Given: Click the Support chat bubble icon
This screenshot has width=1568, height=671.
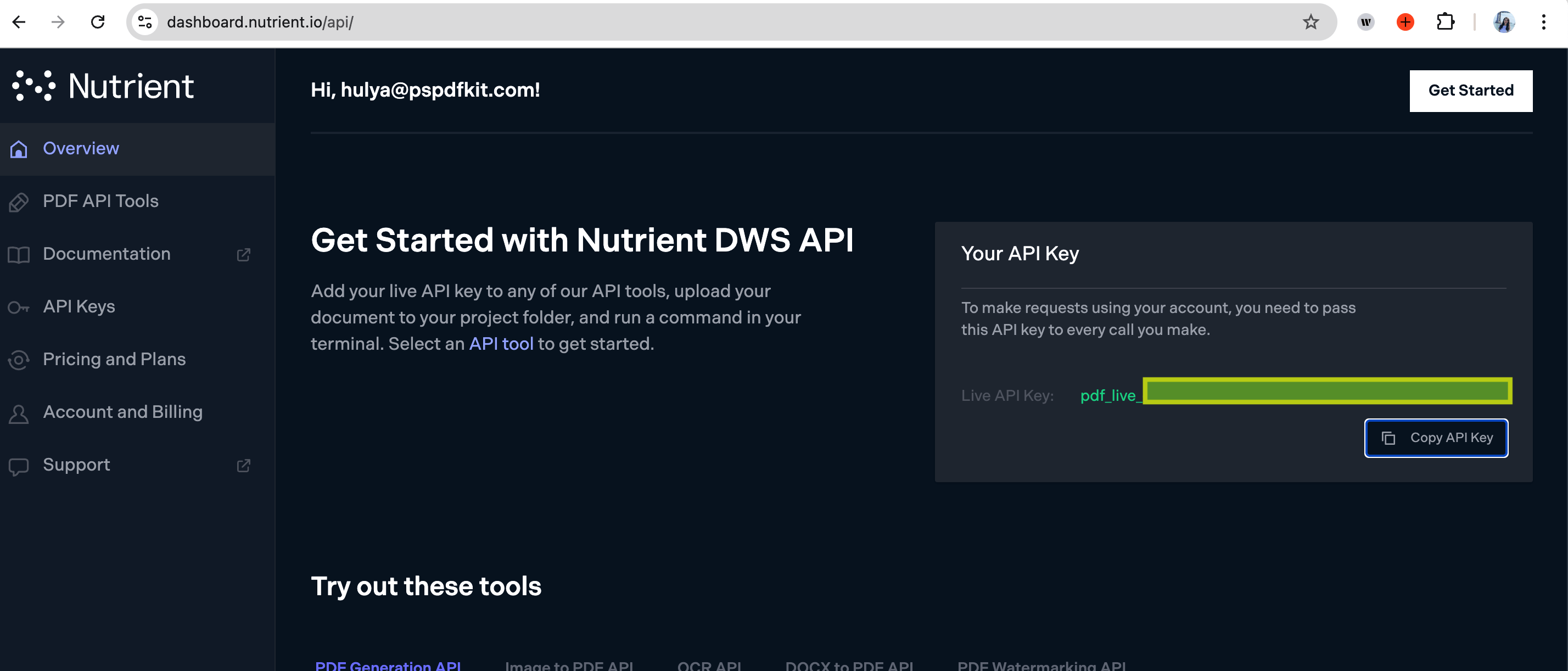Looking at the screenshot, I should click(x=19, y=465).
